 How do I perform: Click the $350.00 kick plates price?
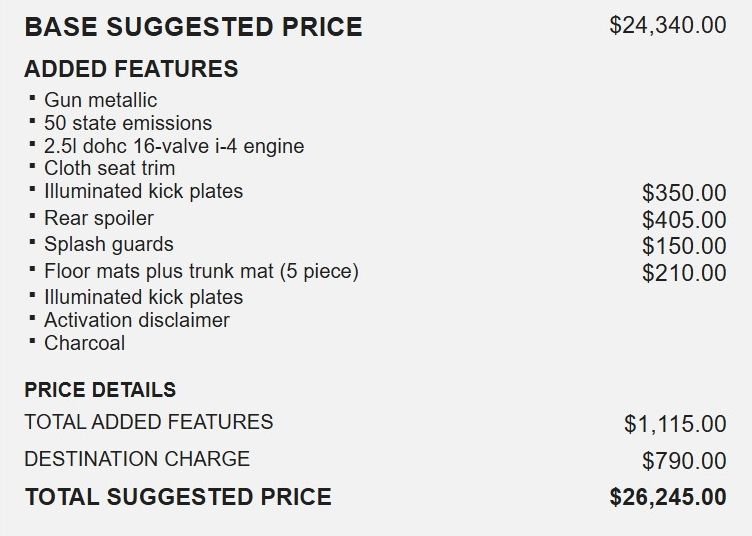coord(684,193)
